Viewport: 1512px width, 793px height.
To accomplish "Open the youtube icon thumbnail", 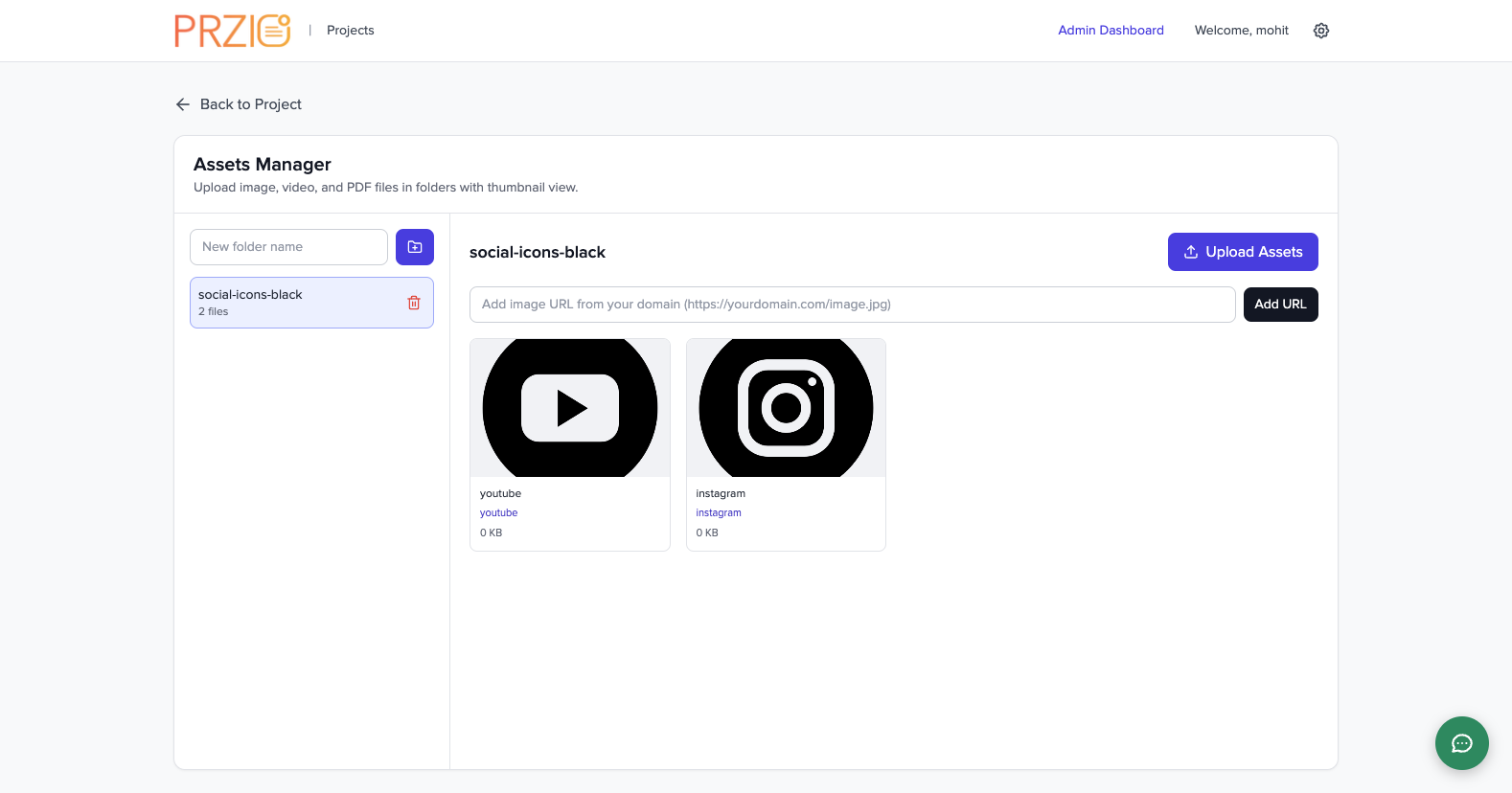I will click(x=570, y=408).
